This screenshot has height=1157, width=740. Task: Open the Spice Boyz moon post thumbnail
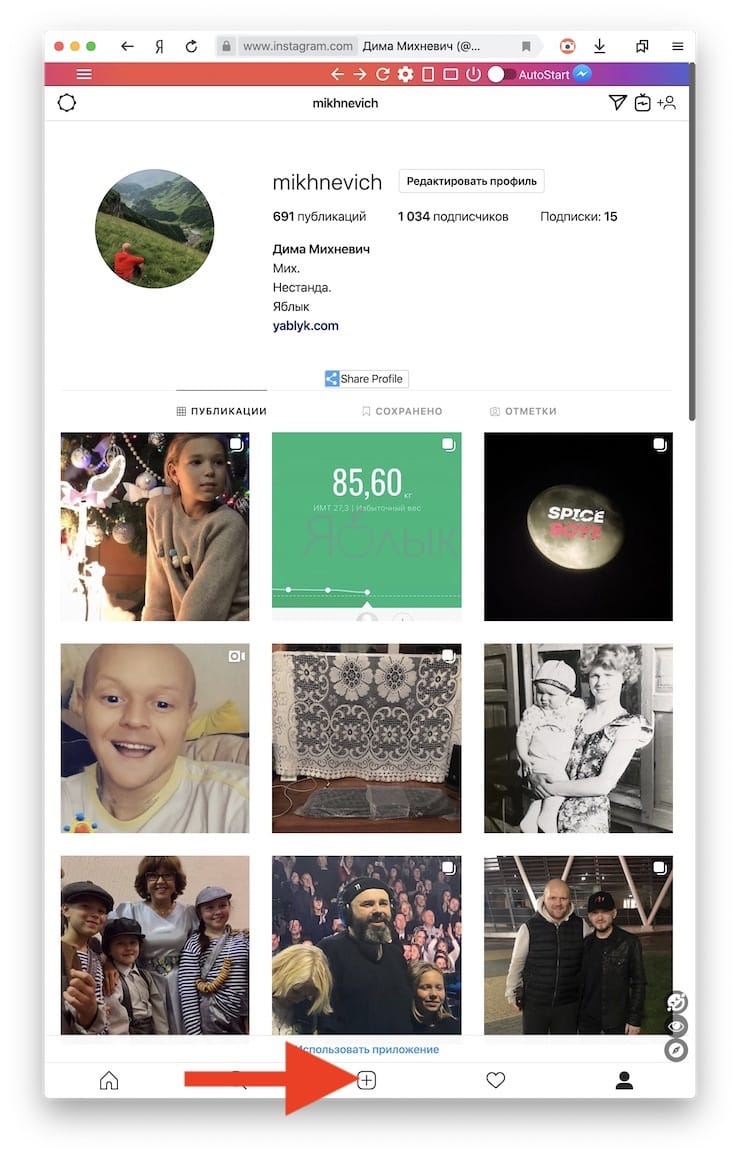578,526
